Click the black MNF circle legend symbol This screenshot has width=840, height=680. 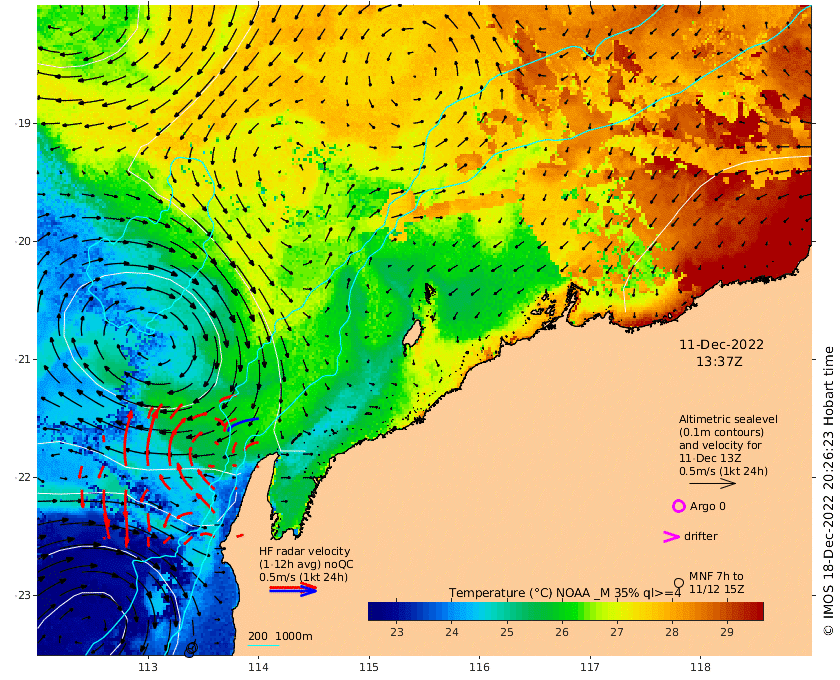click(x=679, y=582)
